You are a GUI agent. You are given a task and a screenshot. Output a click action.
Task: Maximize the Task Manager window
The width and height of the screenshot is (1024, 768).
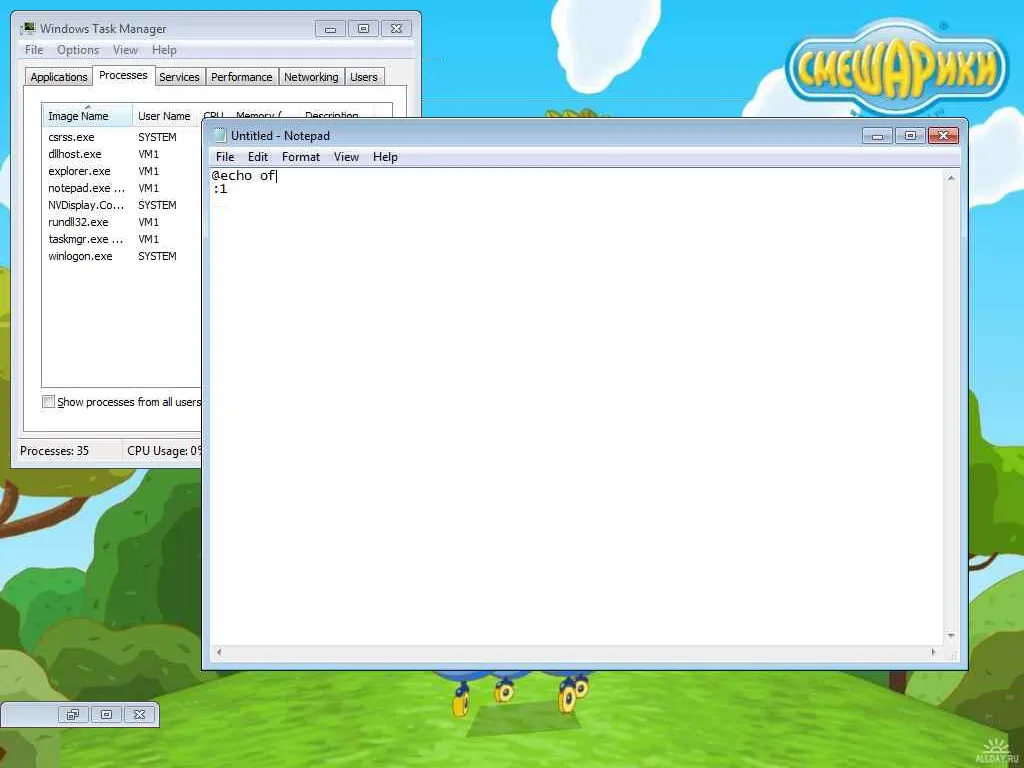[x=363, y=29]
